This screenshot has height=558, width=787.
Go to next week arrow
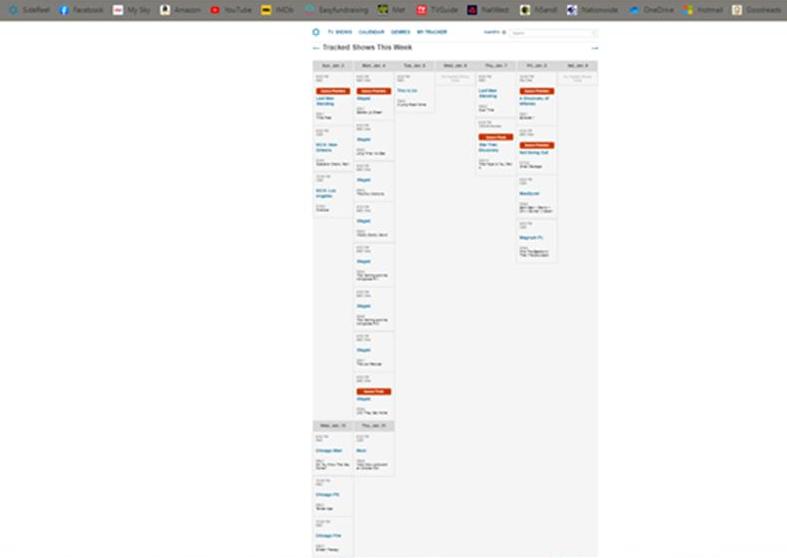click(x=594, y=48)
